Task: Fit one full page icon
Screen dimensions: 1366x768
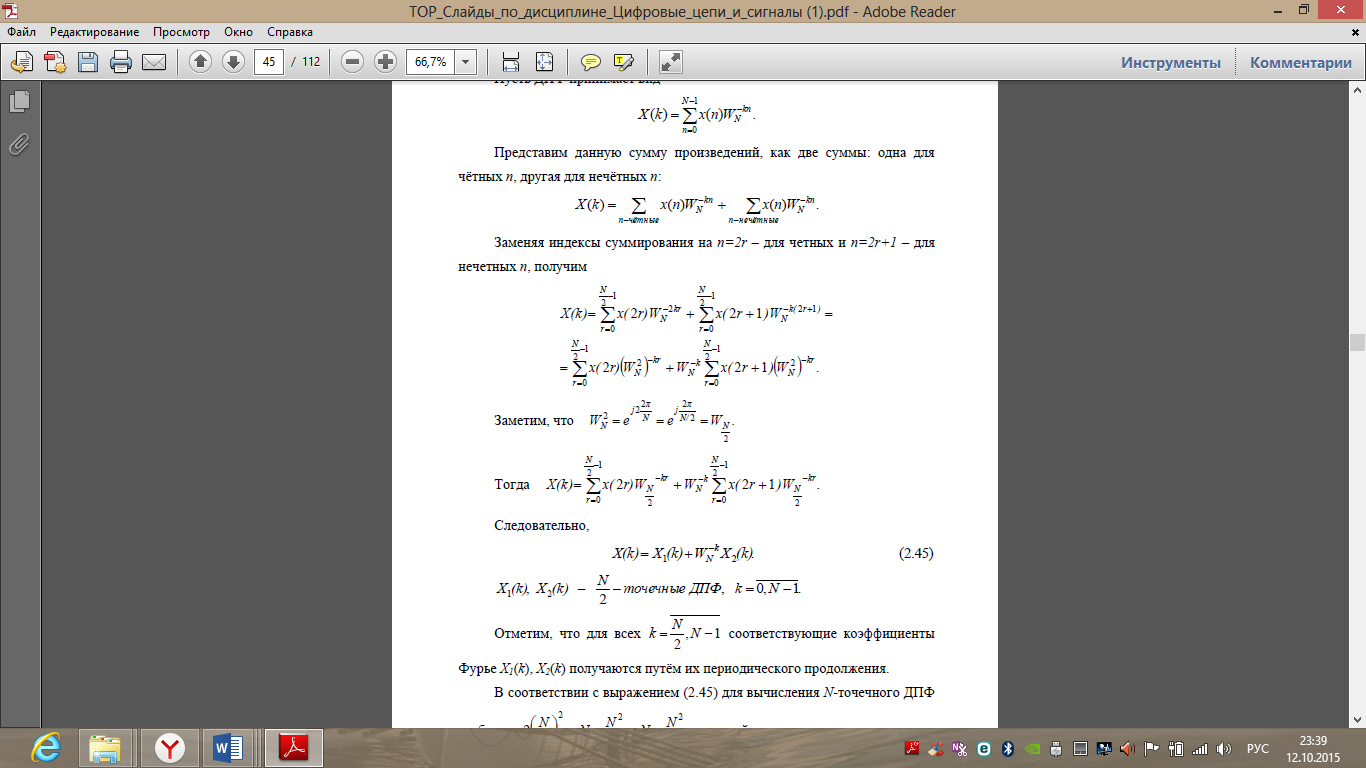Action: click(544, 62)
